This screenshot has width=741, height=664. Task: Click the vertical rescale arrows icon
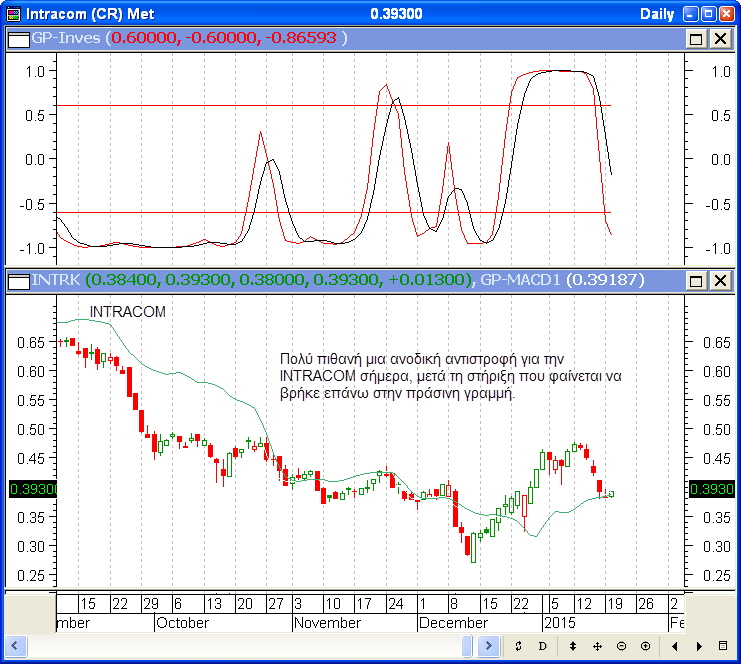573,646
